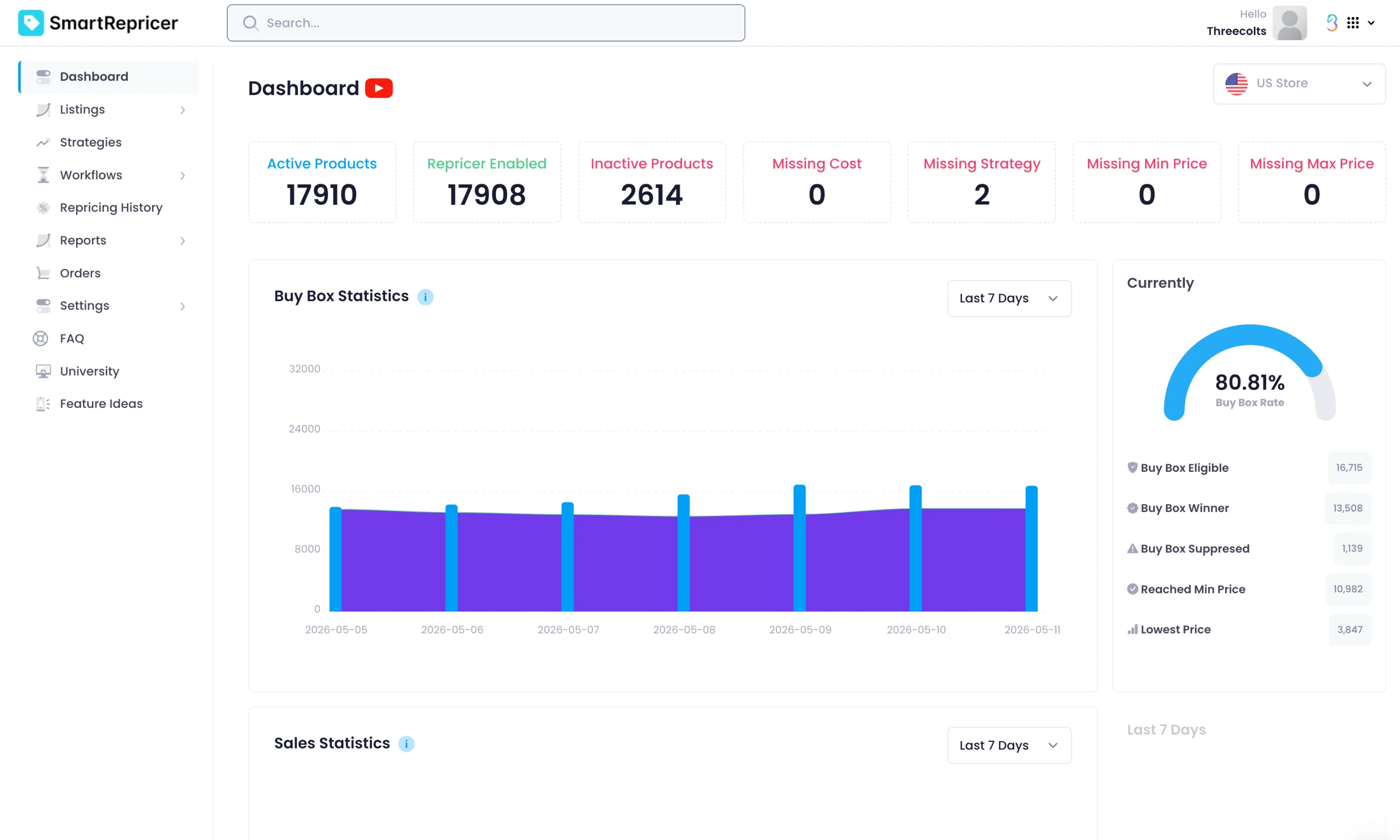The width and height of the screenshot is (1400, 840).
Task: Click the Threecolts logo icon
Action: tap(1332, 23)
